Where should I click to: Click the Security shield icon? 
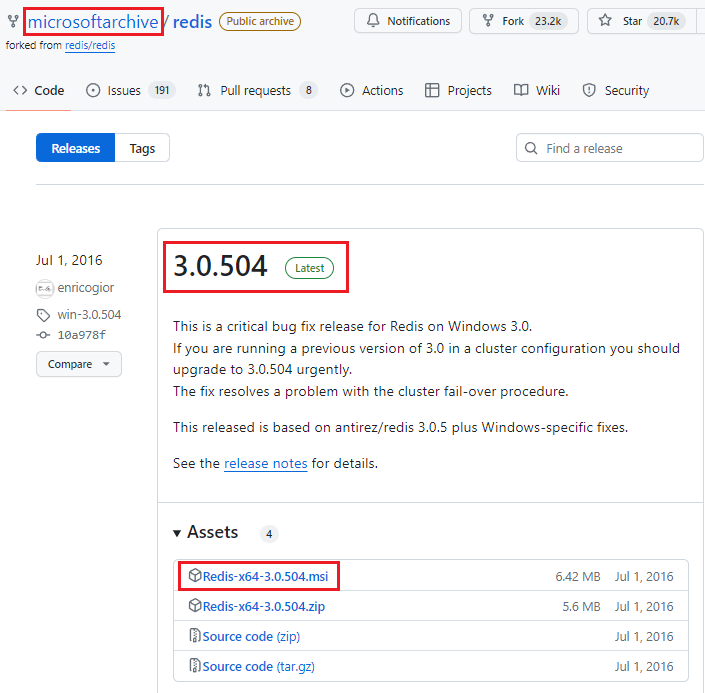(589, 90)
